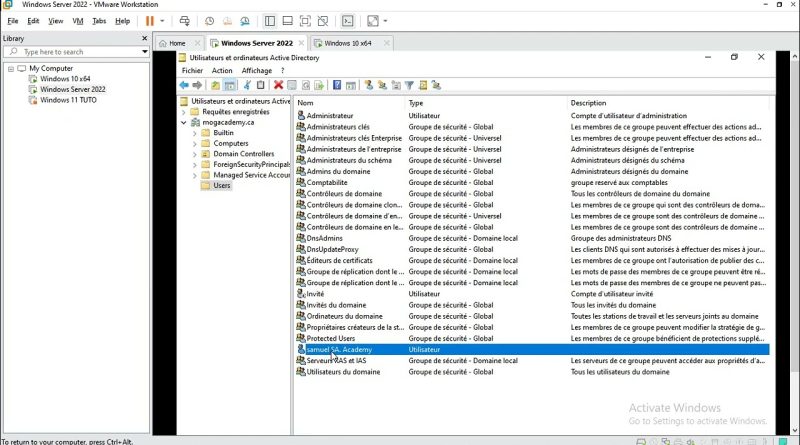Image resolution: width=800 pixels, height=445 pixels.
Task: Go back in Active Directory console
Action: 184,85
